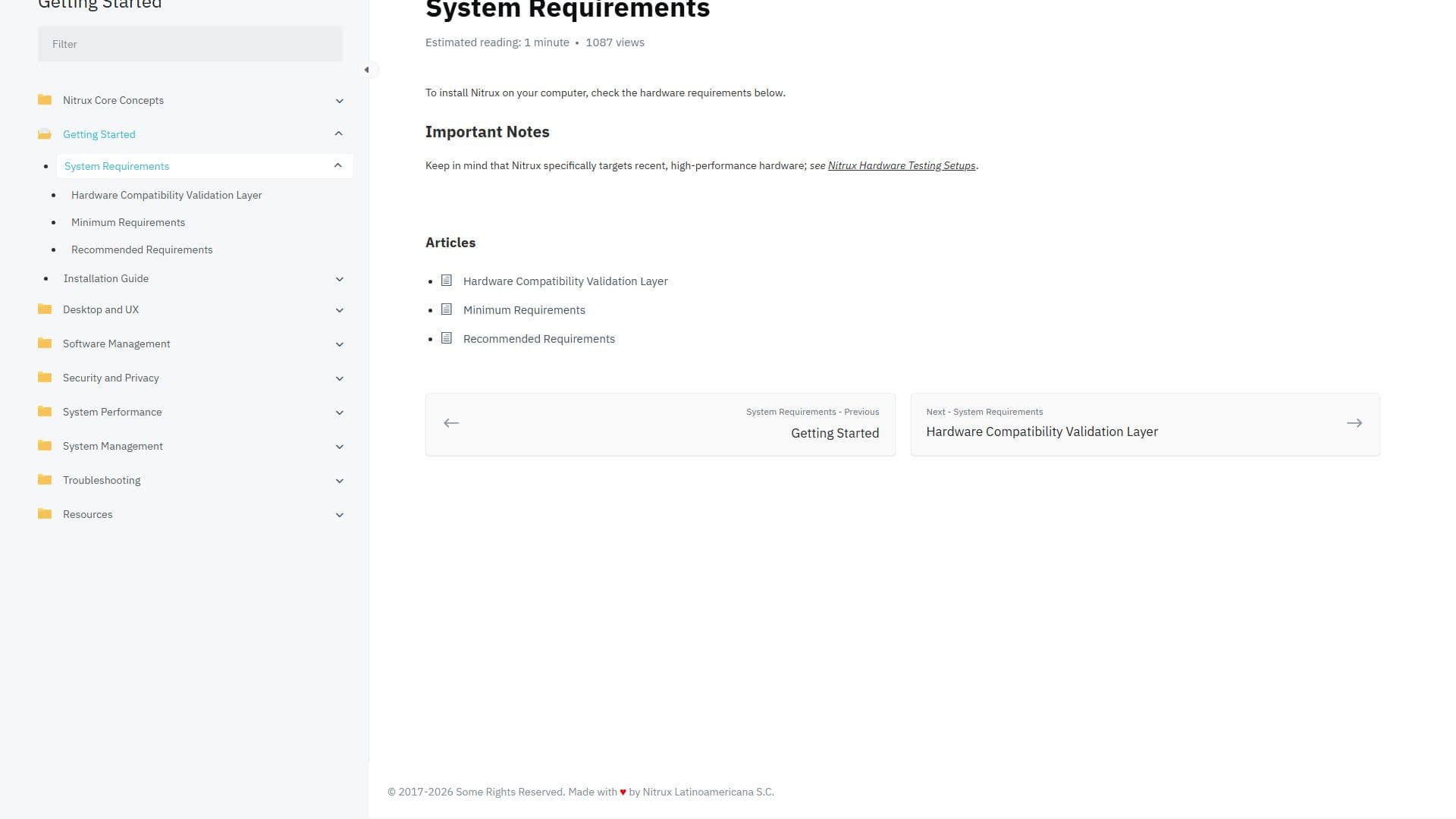Click Estimated reading: 1 minute text
This screenshot has height=819, width=1456.
[x=497, y=42]
